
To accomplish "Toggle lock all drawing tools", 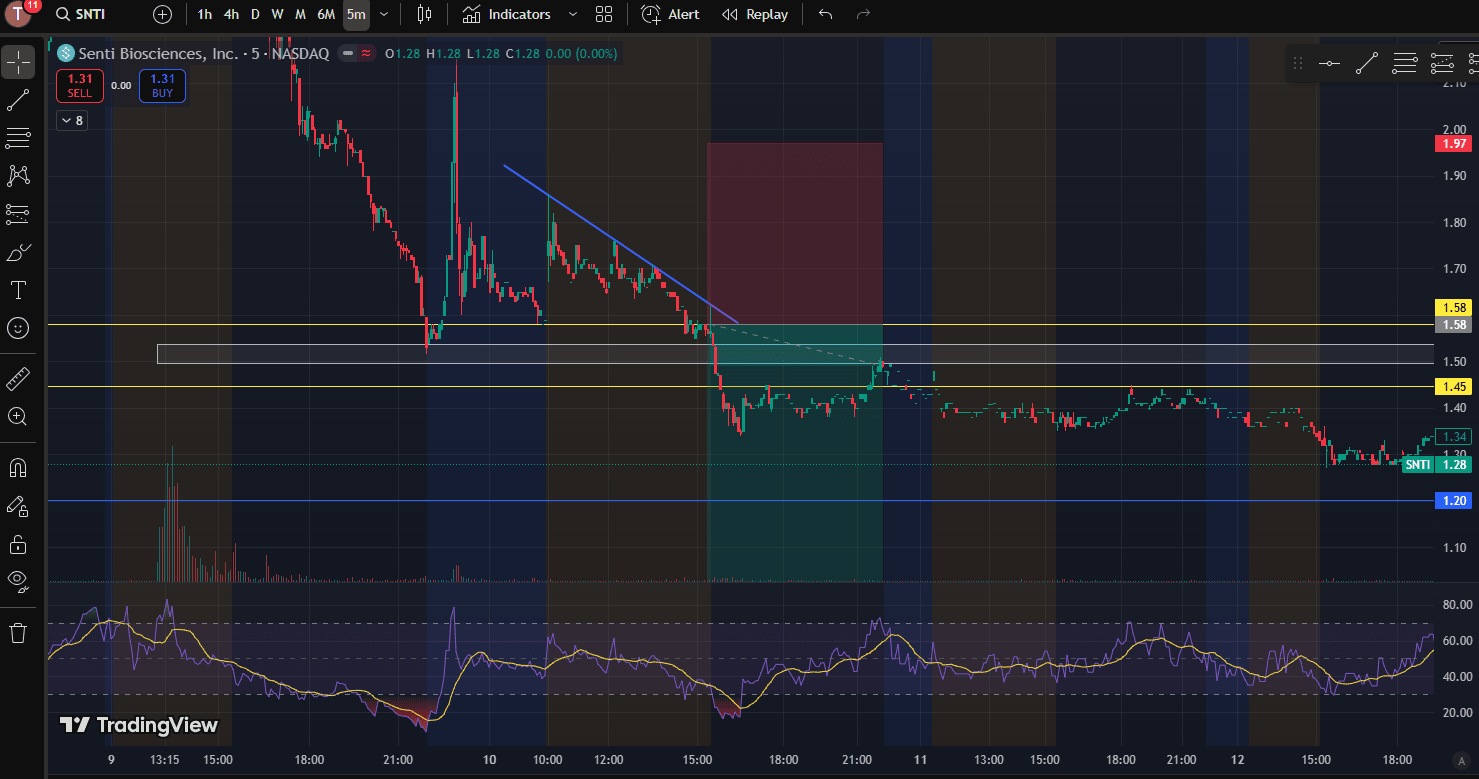I will tap(18, 544).
